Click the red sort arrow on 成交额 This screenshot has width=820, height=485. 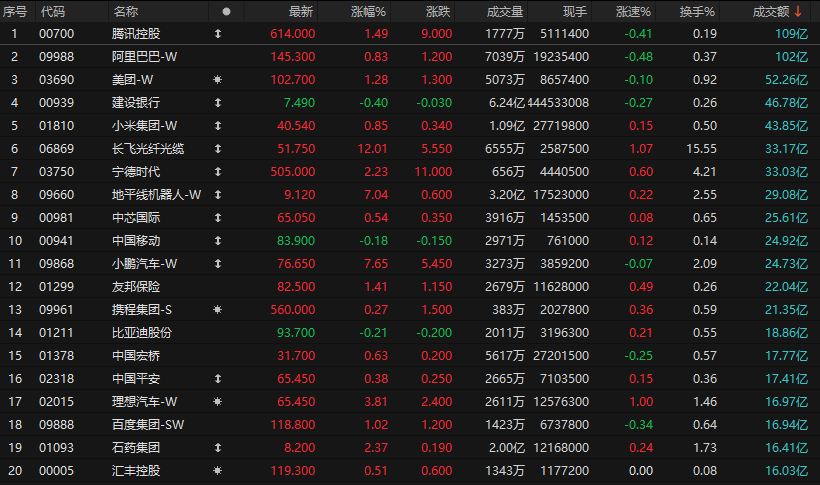point(798,12)
